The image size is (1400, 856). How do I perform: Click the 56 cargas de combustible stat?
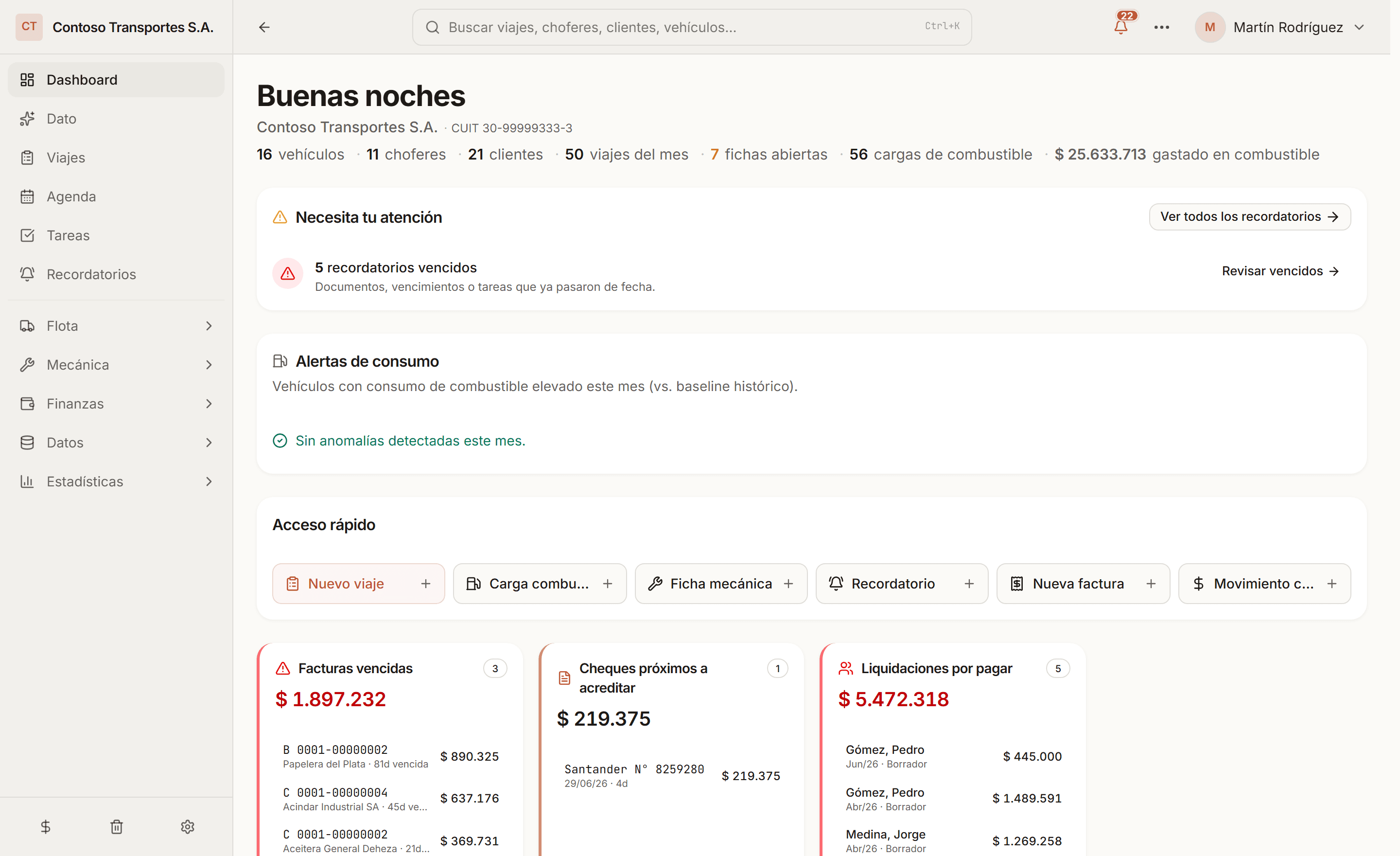coord(940,155)
